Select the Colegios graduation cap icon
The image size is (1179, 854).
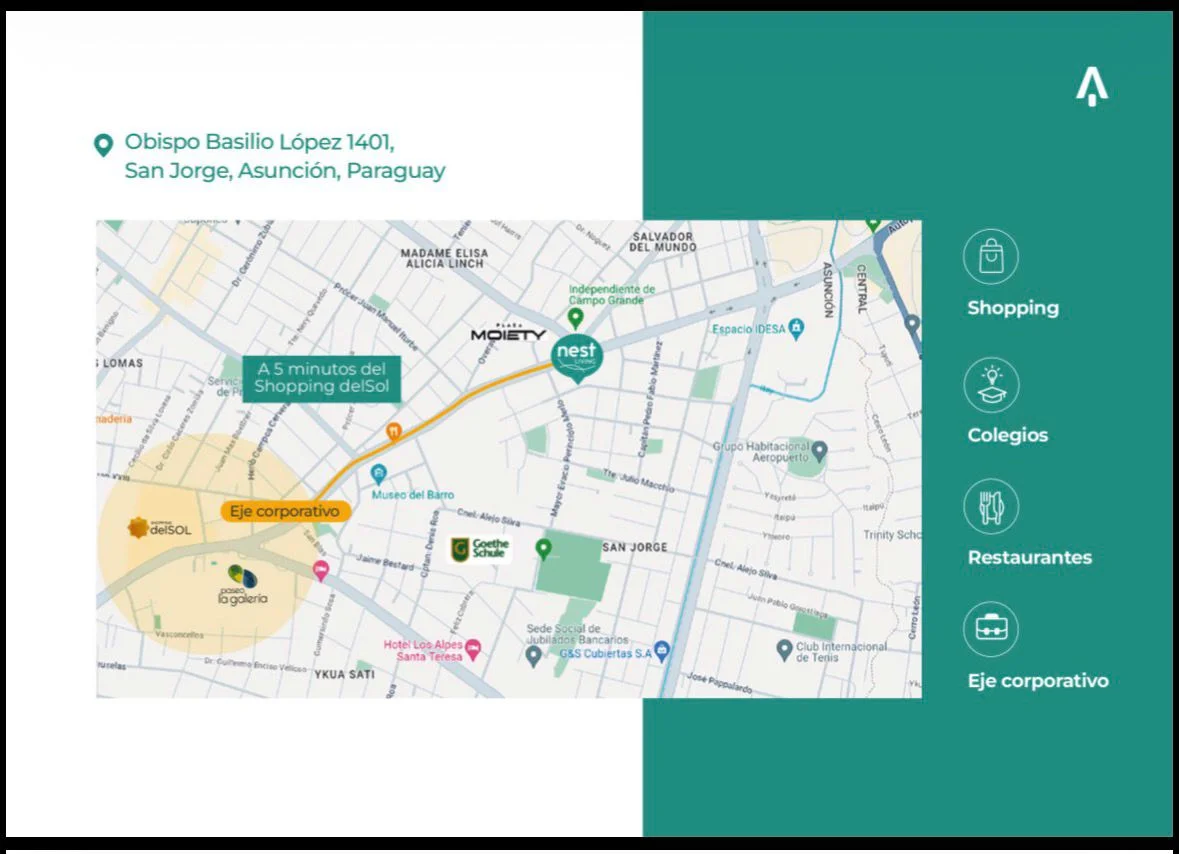point(990,385)
